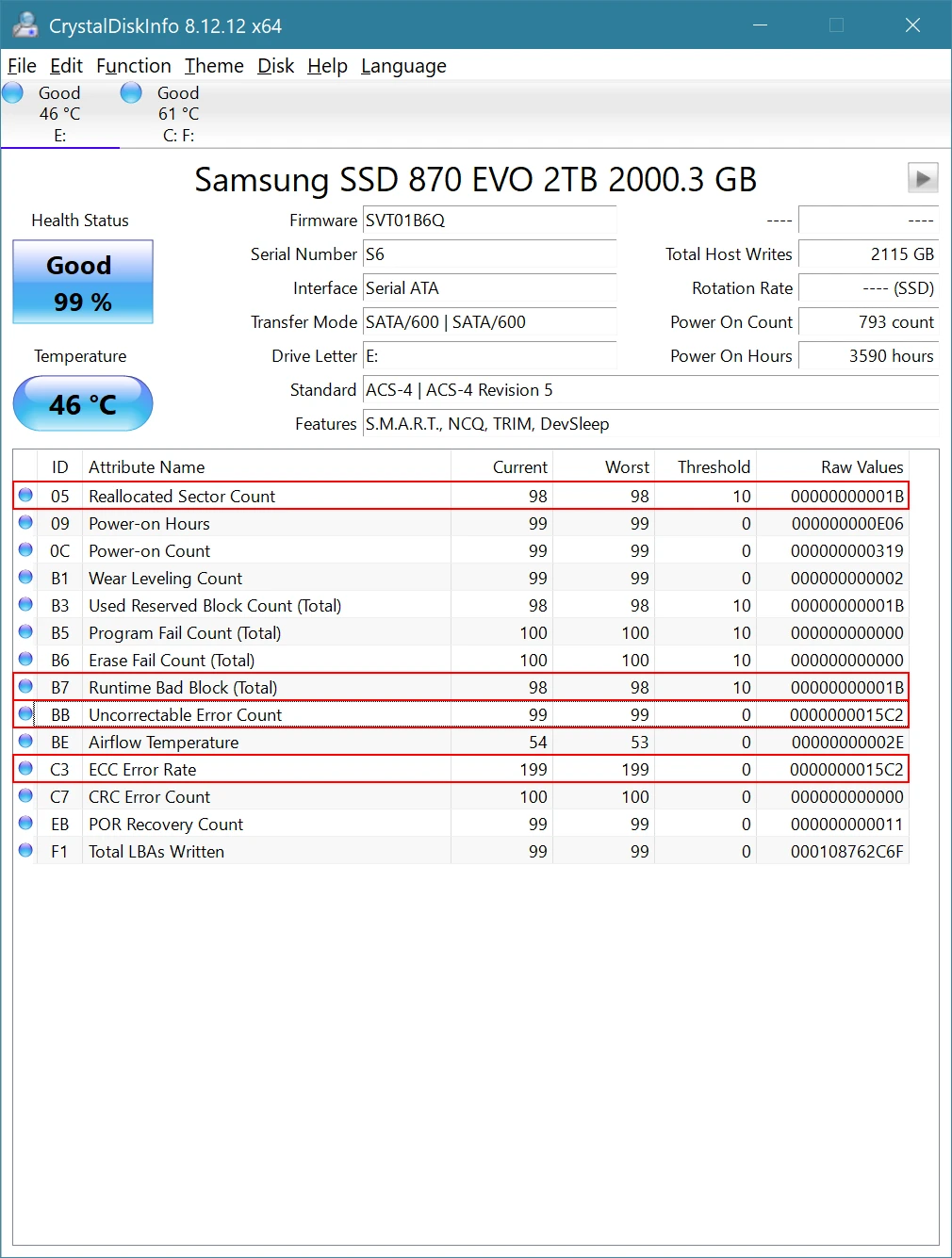This screenshot has width=952, height=1258.
Task: Click the 46 °C temperature gauge
Action: coord(82,403)
